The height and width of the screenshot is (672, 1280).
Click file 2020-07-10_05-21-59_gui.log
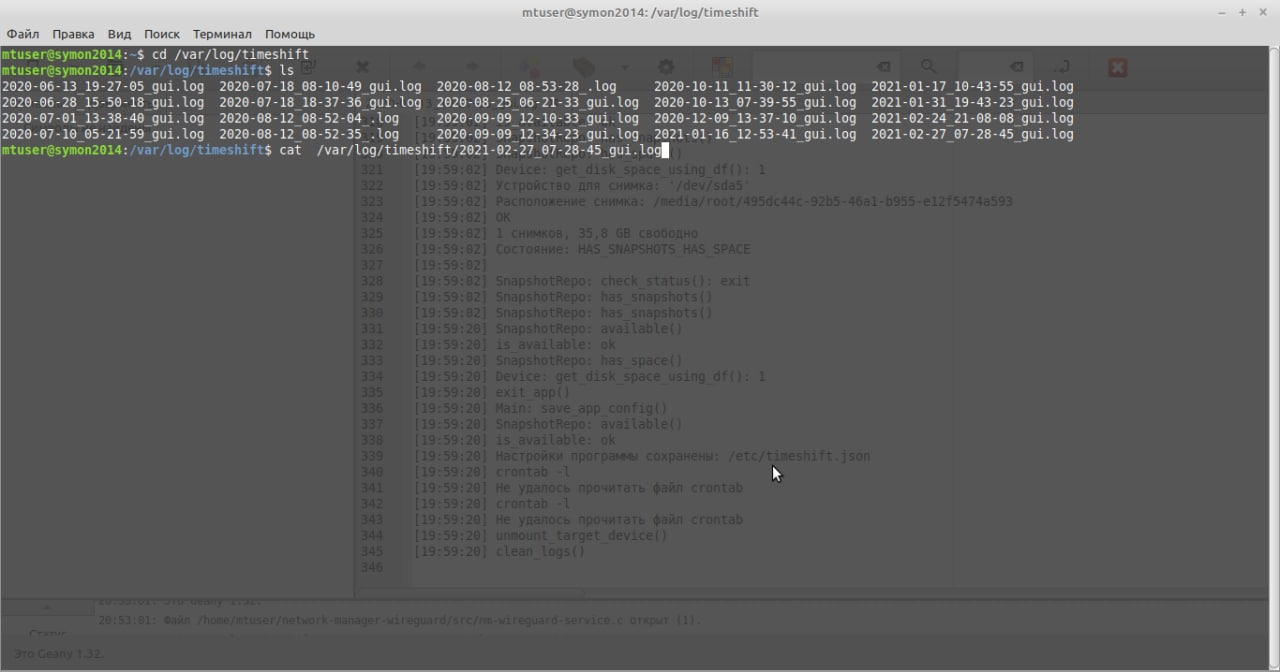coord(103,134)
